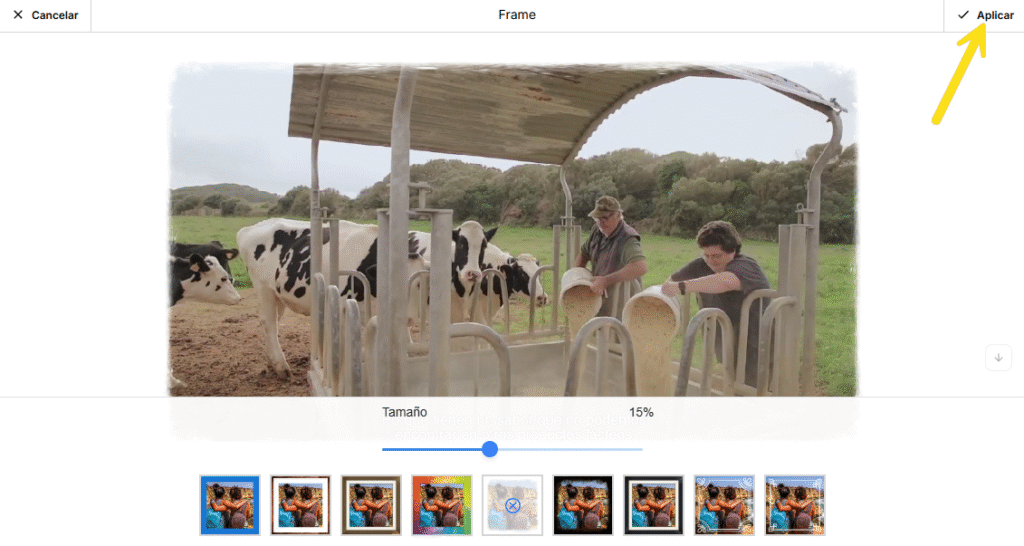
Task: Pick the last frame thumbnail in row
Action: pyautogui.click(x=795, y=505)
